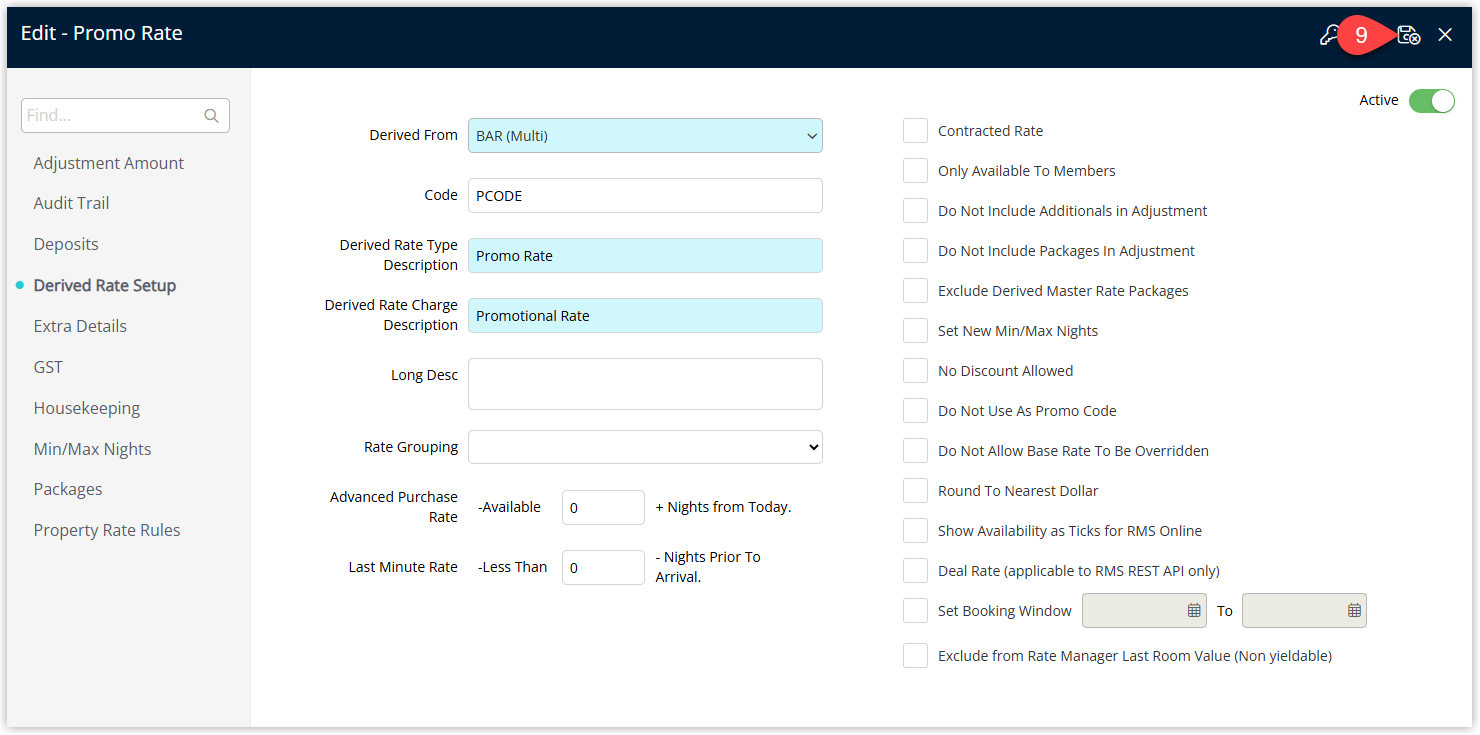Click booking window start date field
The image size is (1480, 735).
point(1144,610)
